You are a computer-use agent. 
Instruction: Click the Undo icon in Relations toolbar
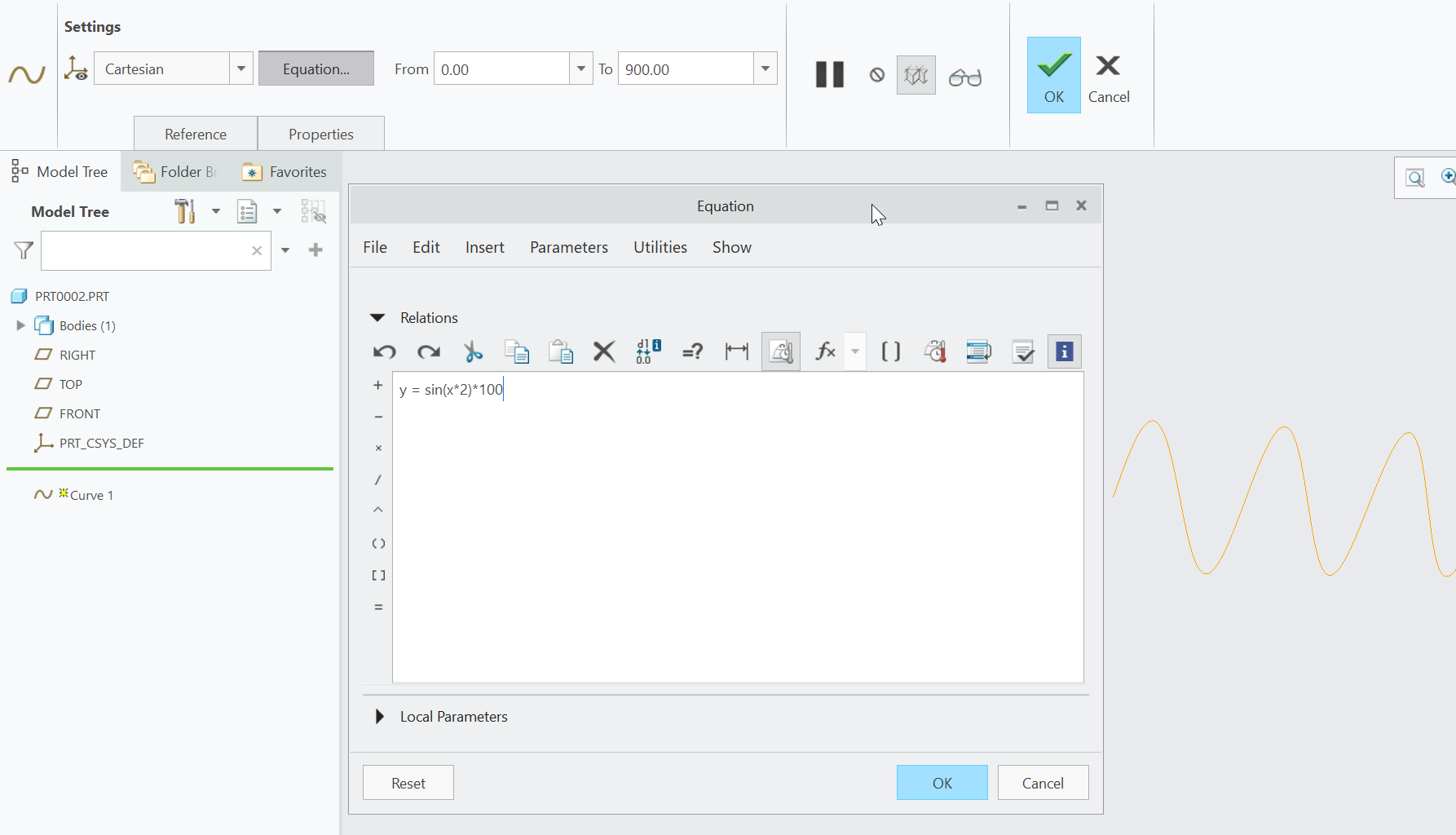pyautogui.click(x=385, y=351)
